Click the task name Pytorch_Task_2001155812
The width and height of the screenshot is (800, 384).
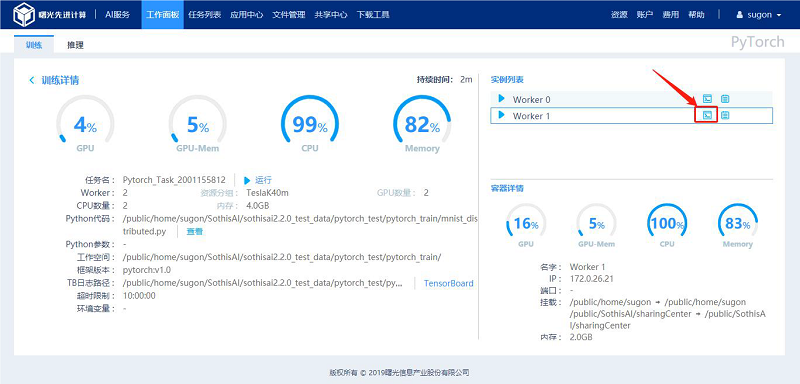(x=174, y=180)
